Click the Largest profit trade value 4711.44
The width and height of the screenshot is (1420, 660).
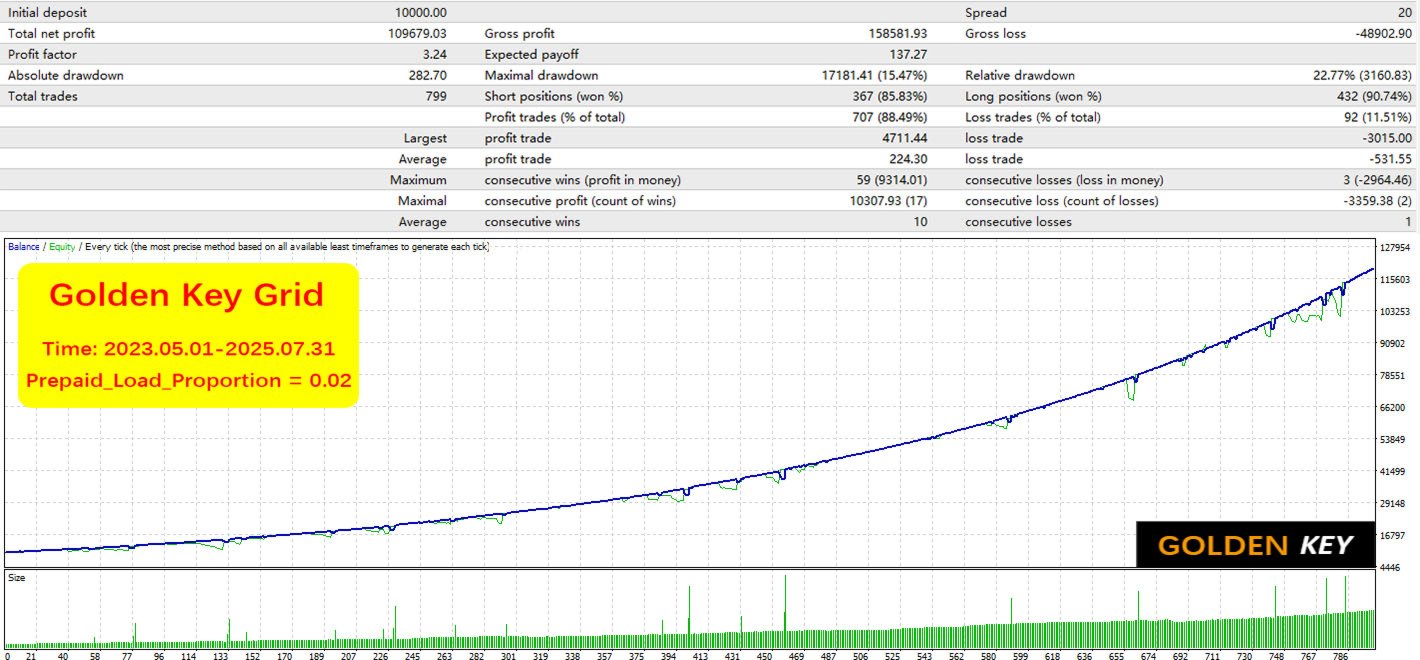click(900, 139)
